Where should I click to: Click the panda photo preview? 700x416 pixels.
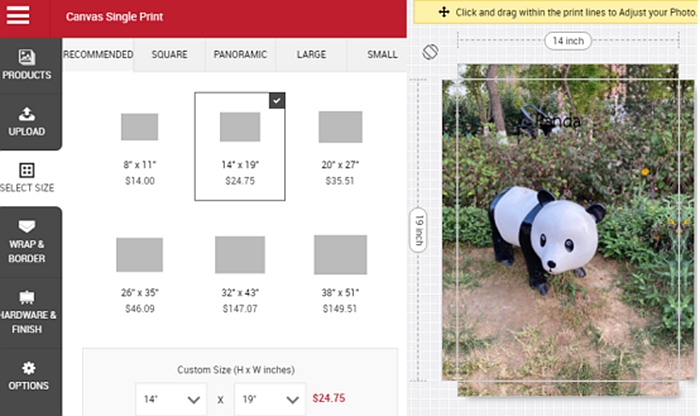tap(568, 230)
